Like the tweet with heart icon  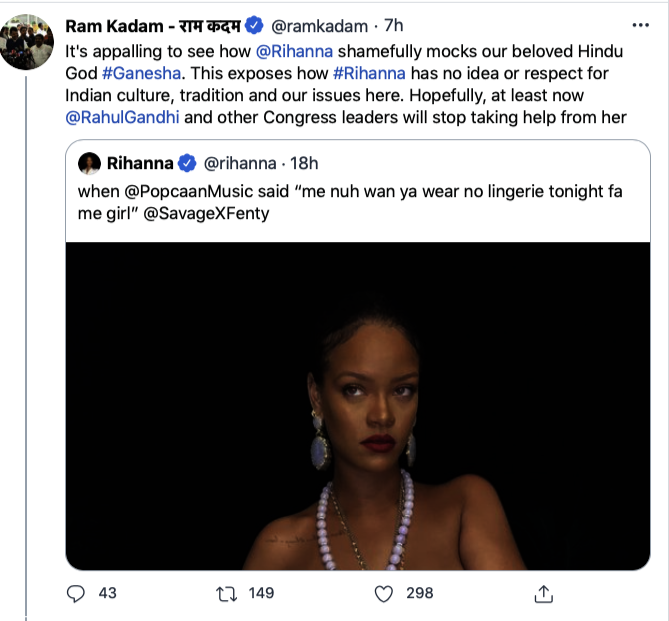pos(382,594)
